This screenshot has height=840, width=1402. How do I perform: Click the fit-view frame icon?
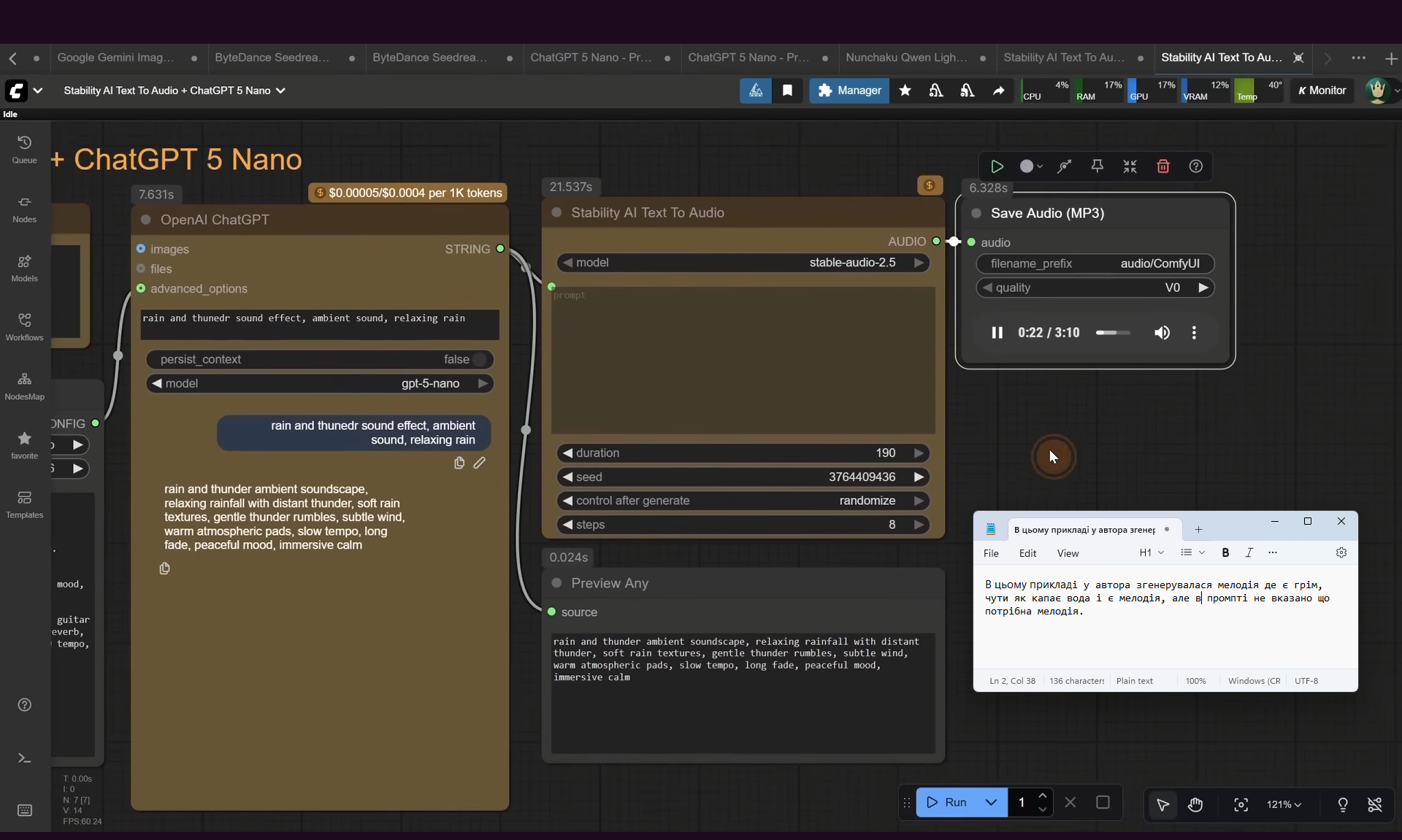(1241, 804)
